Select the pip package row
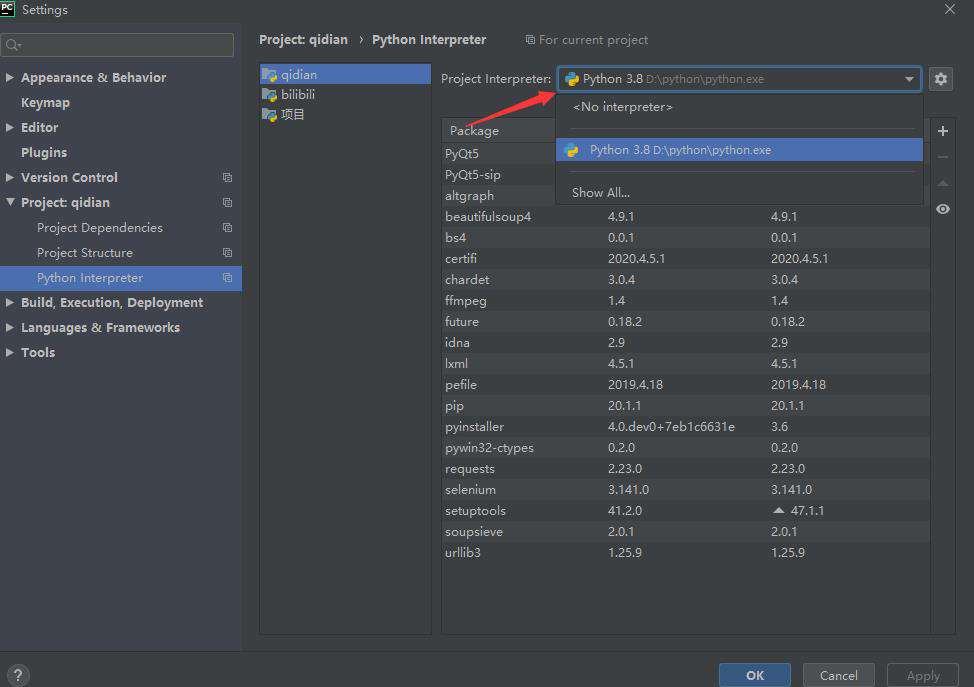Viewport: 974px width, 687px height. [686, 406]
